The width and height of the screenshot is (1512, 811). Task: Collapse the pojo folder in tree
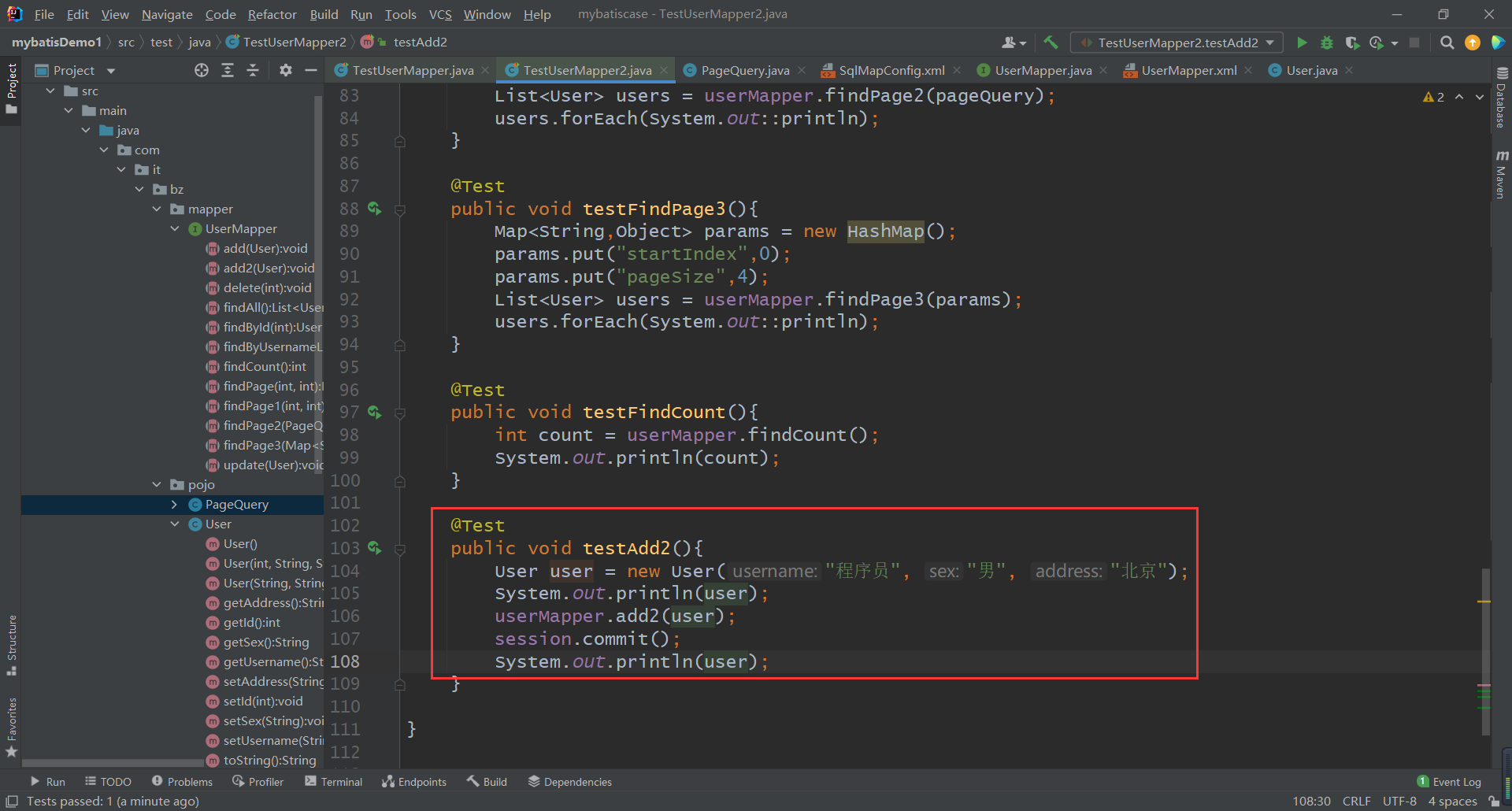(157, 485)
